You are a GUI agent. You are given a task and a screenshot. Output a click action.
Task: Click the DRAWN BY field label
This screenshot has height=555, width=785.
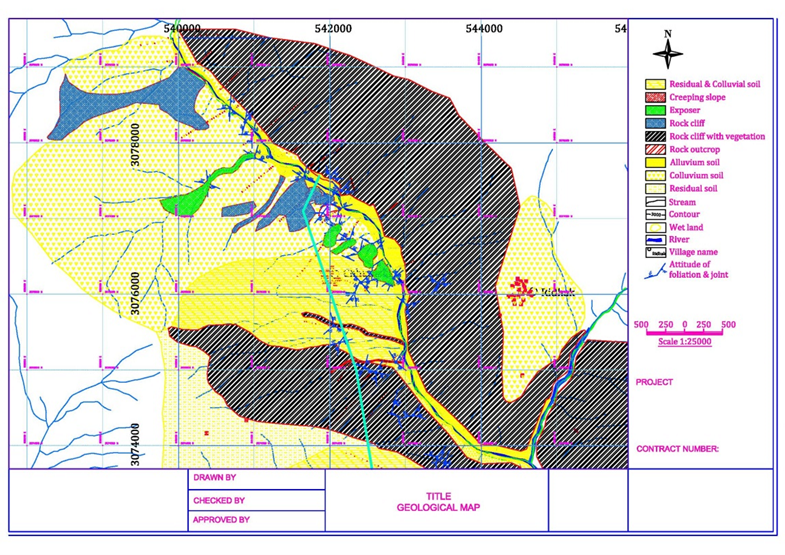213,479
